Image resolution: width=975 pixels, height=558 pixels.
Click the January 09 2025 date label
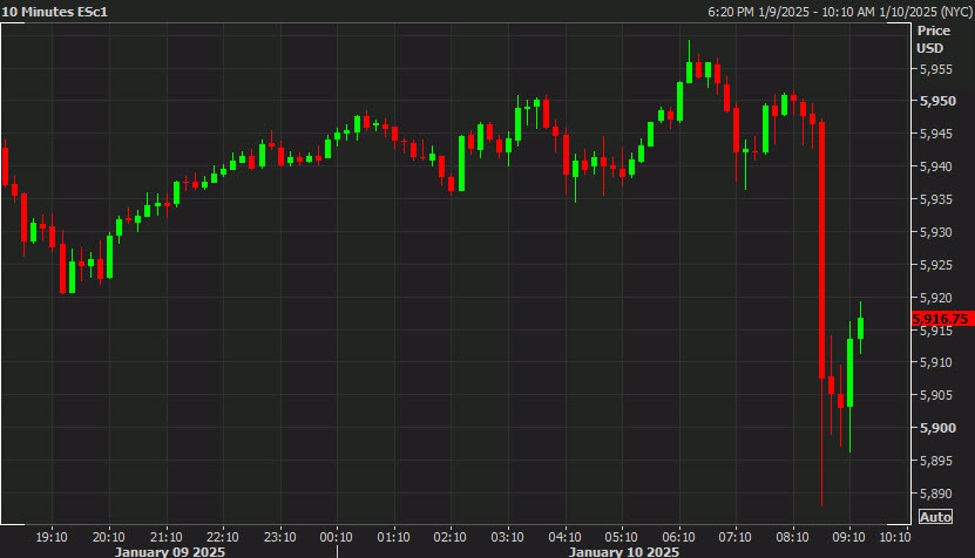(168, 551)
